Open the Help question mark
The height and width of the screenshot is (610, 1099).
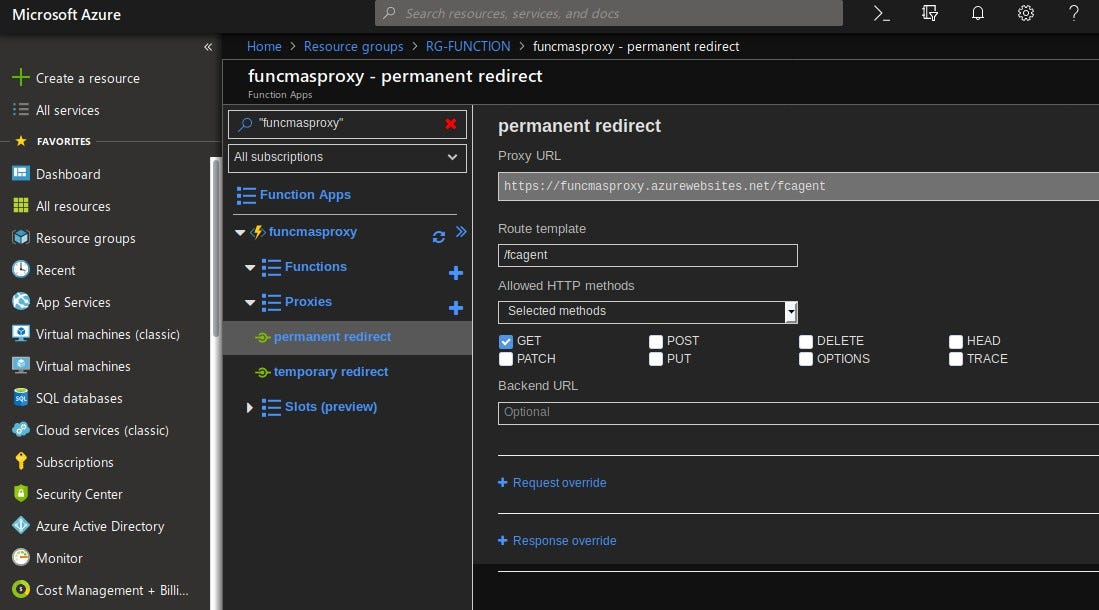(x=1073, y=13)
